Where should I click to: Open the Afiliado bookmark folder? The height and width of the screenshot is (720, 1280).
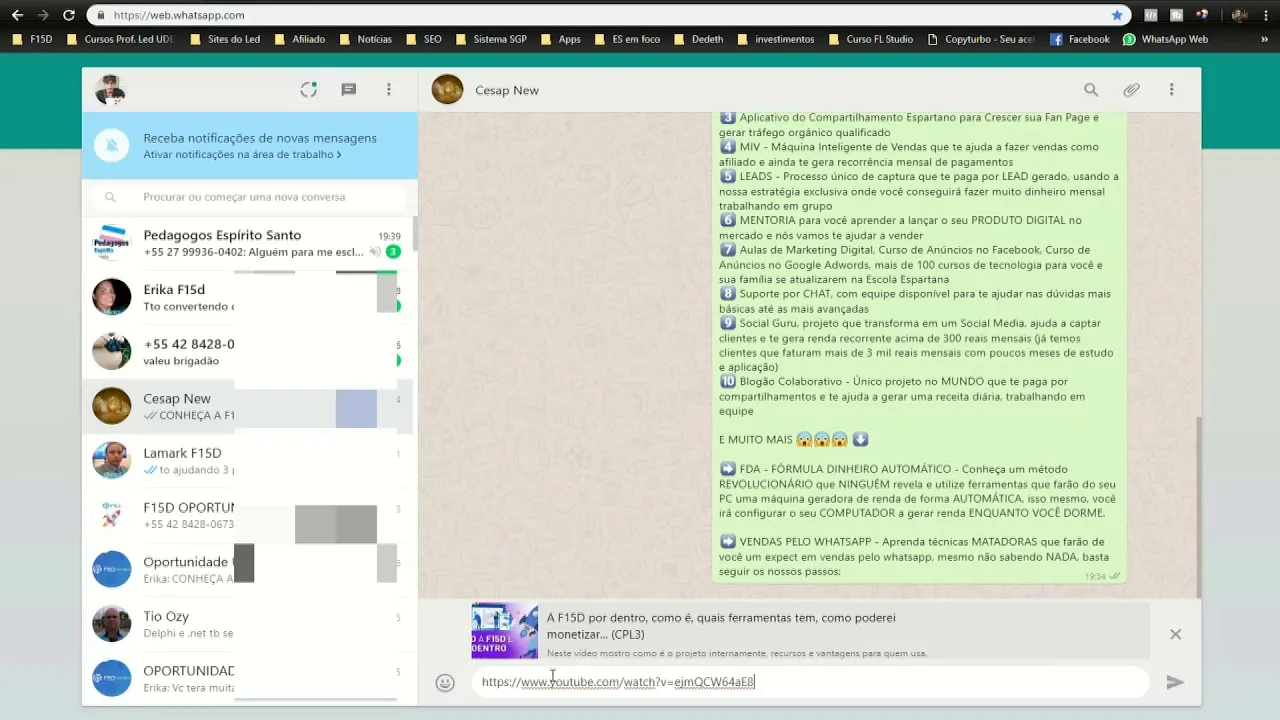point(299,39)
